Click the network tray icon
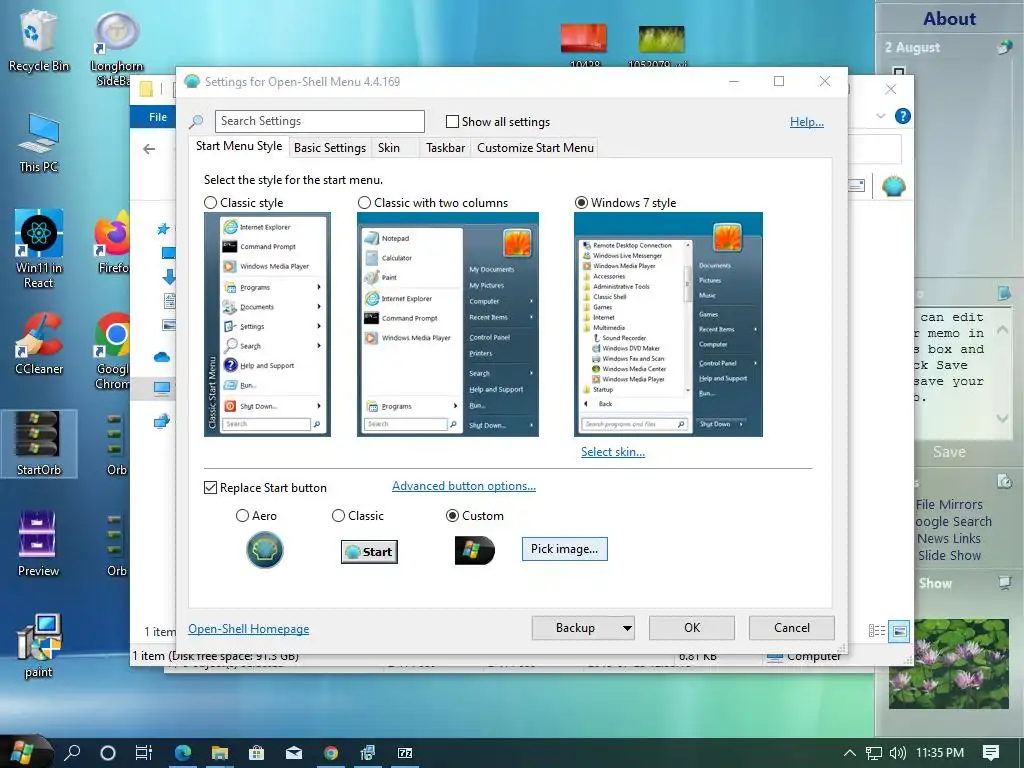 coord(874,753)
